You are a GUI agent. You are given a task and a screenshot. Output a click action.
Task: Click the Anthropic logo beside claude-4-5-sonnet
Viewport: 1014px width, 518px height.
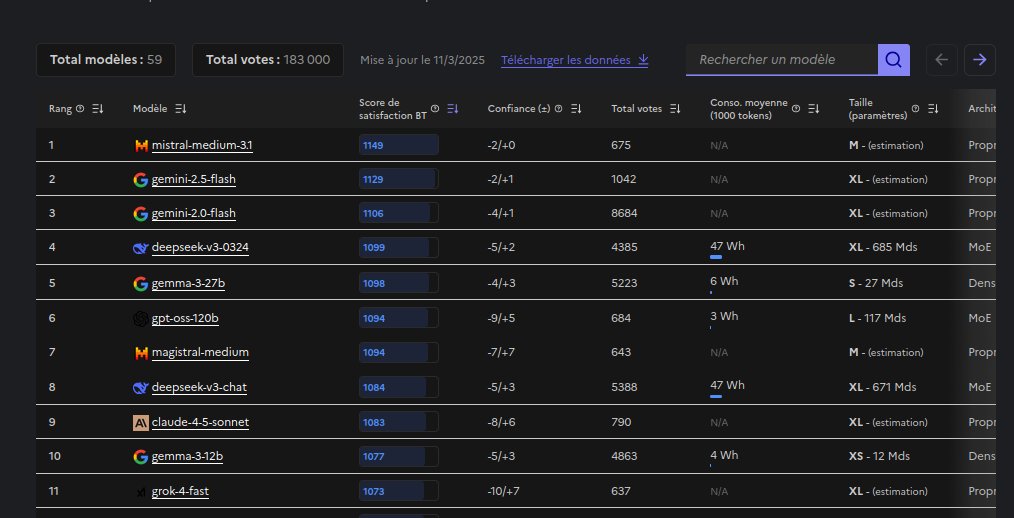(x=141, y=422)
